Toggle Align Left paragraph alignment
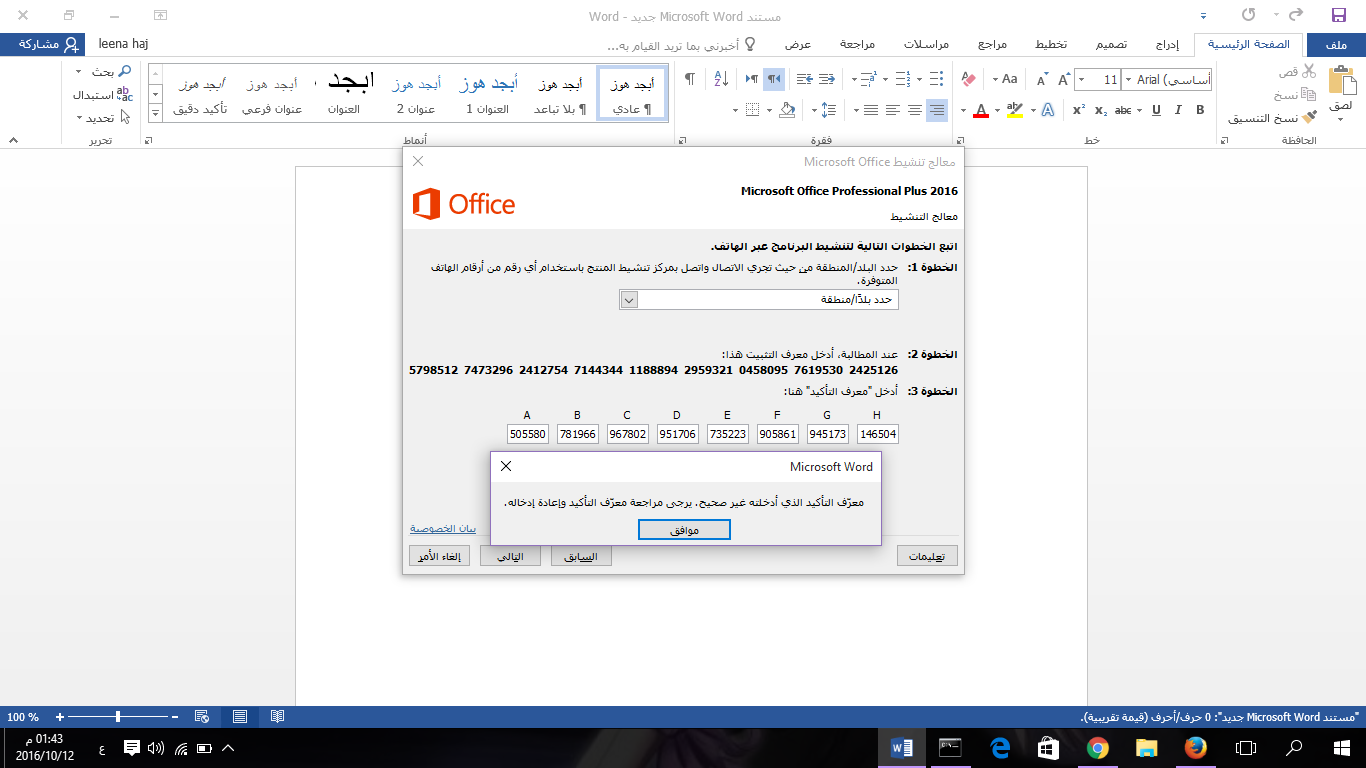 893,110
